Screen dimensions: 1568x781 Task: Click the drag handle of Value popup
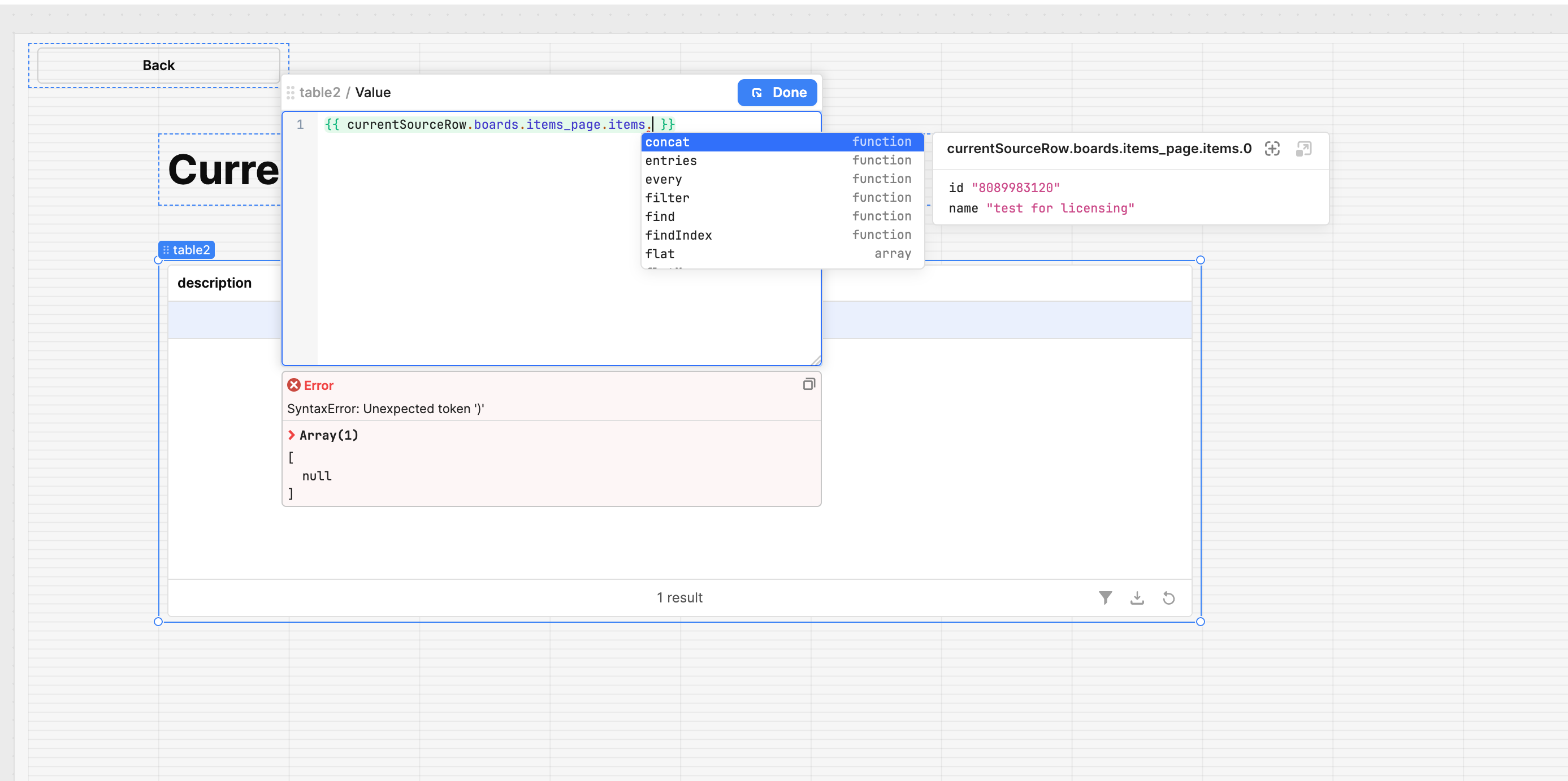click(291, 93)
